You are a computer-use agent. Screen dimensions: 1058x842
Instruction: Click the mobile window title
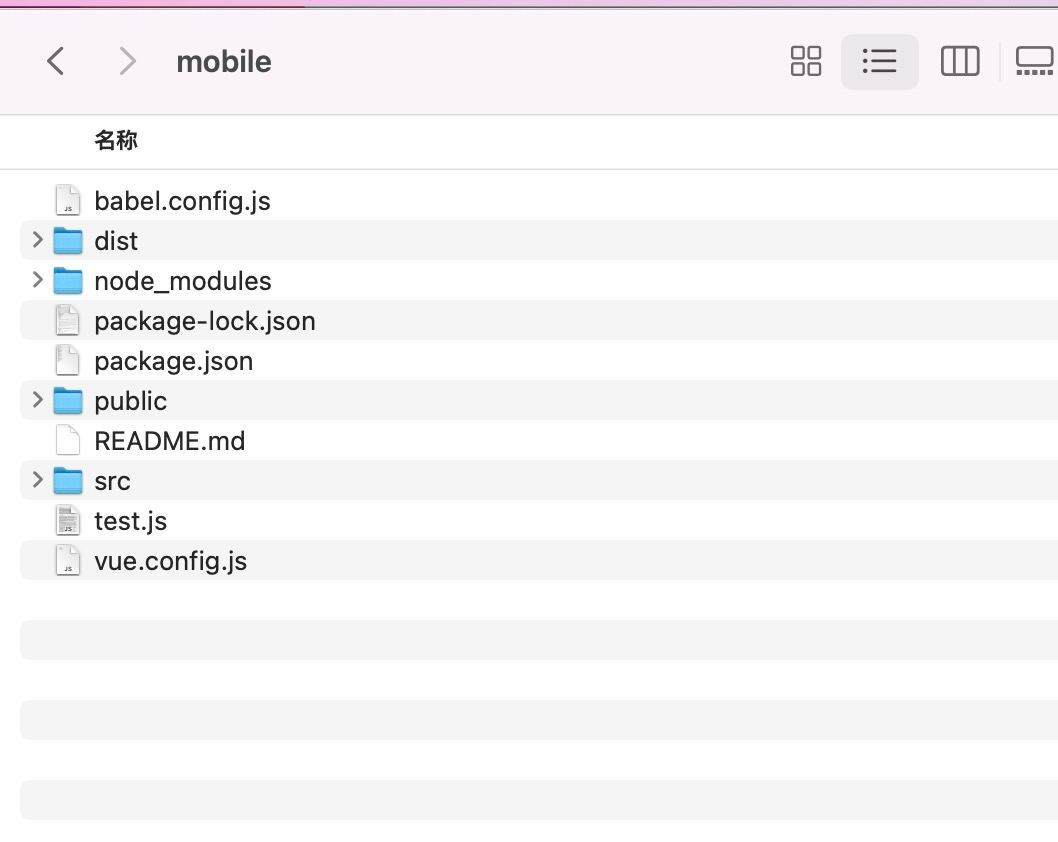[224, 62]
